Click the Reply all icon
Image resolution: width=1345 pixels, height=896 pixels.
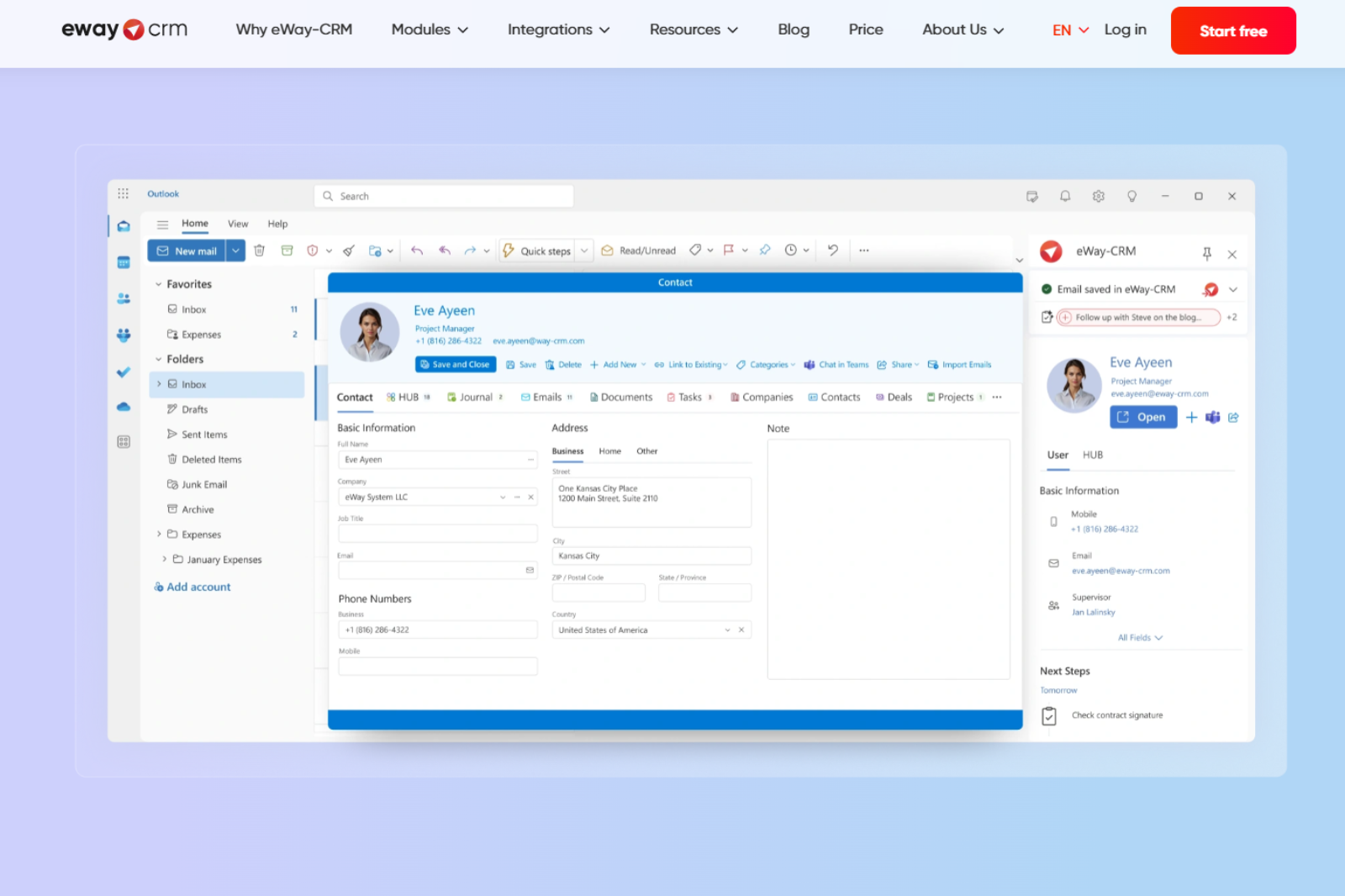pos(445,250)
